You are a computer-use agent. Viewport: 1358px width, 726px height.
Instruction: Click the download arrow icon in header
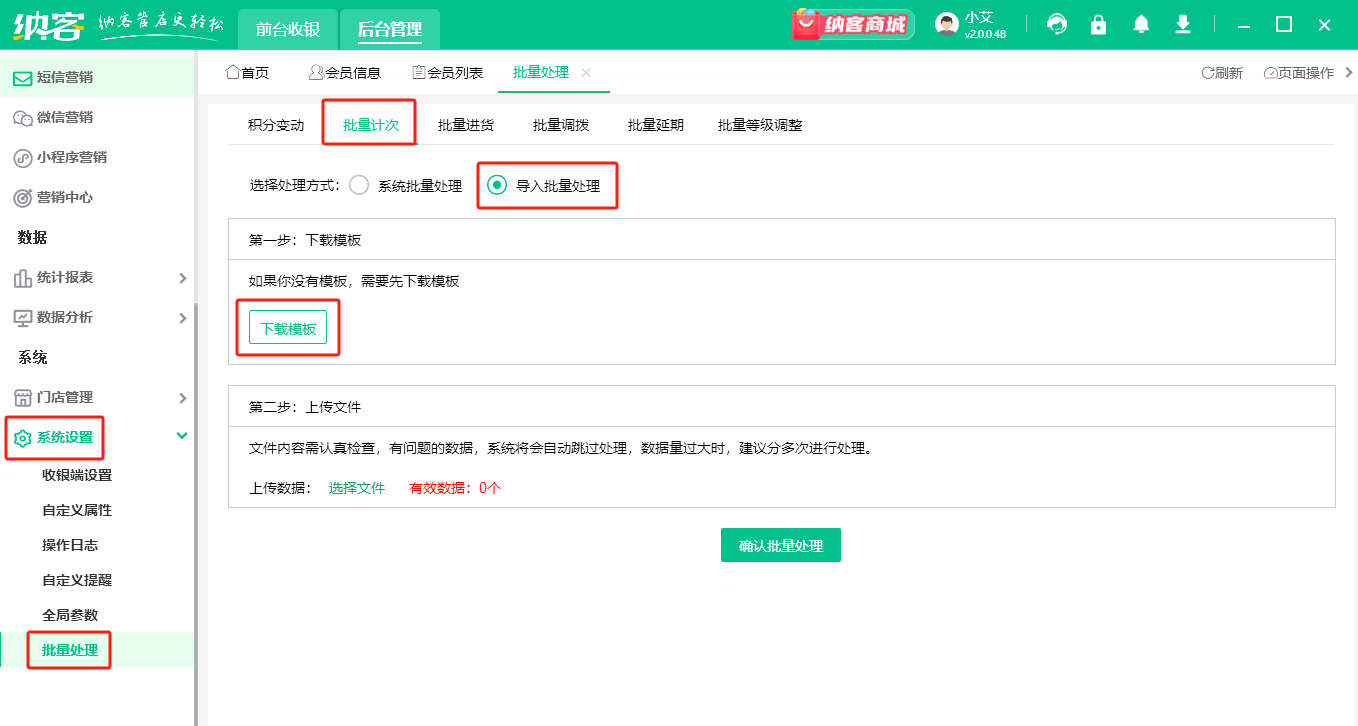click(1183, 25)
